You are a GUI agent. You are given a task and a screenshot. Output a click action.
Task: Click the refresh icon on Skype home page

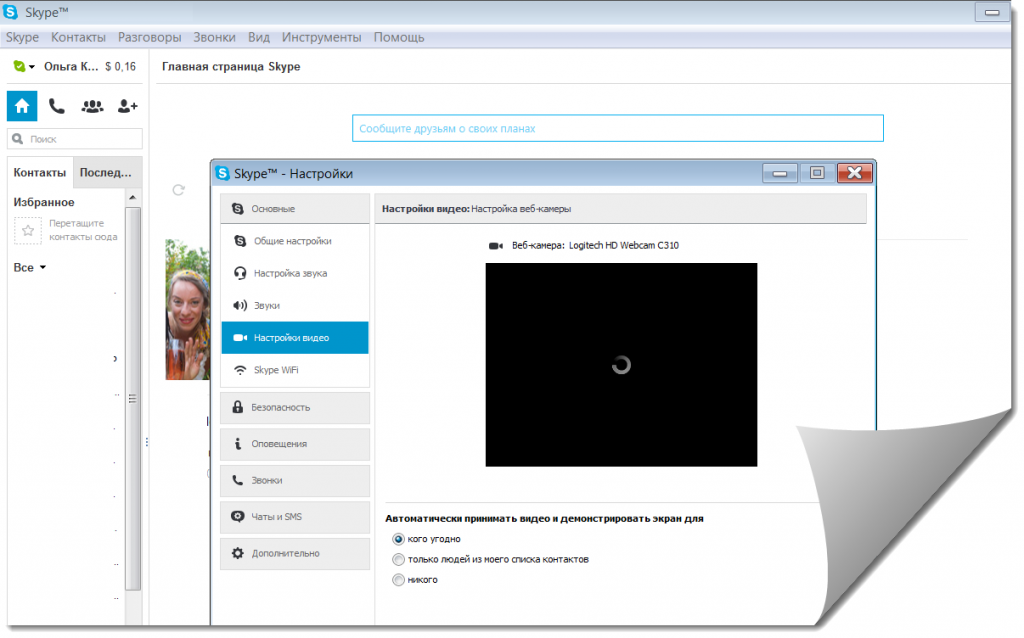pyautogui.click(x=178, y=190)
